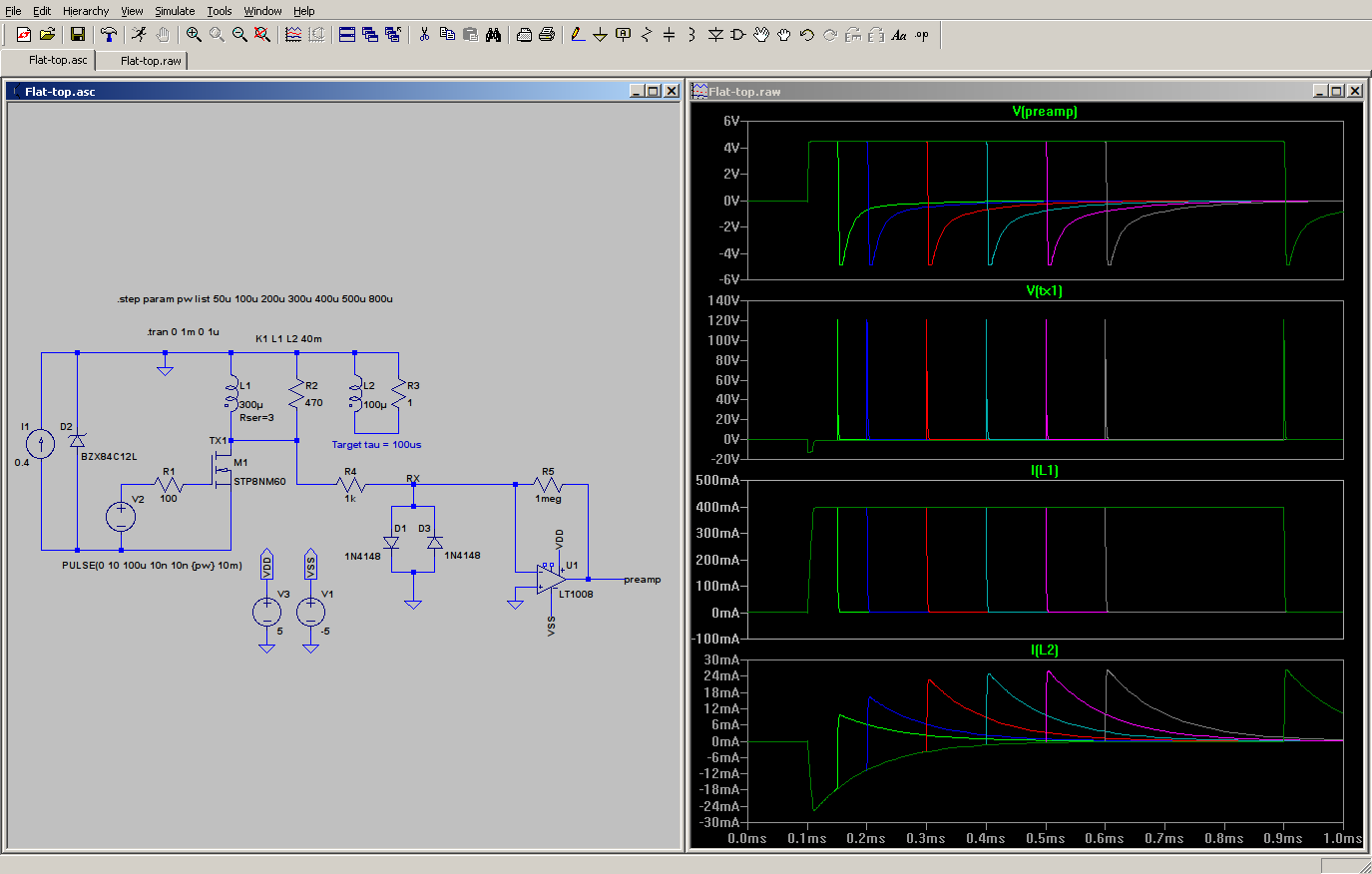
Task: Switch to the Flat-top.raw tab
Action: coord(151,61)
